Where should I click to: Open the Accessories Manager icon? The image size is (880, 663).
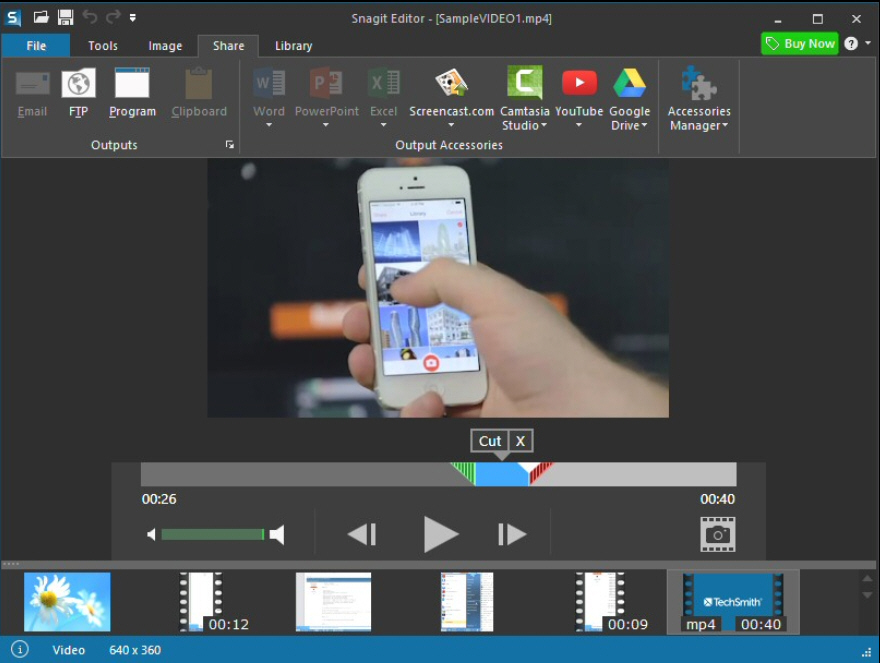click(x=698, y=84)
